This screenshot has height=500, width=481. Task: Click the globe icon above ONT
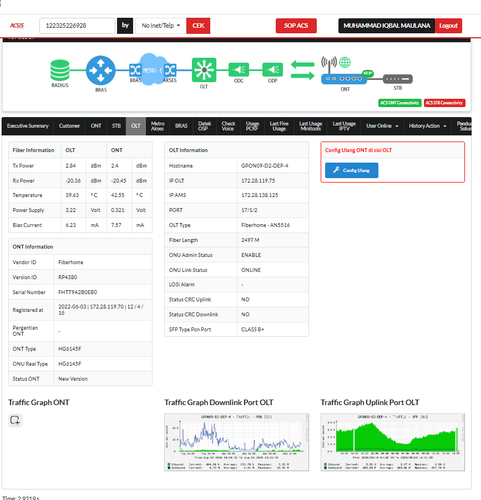345,62
